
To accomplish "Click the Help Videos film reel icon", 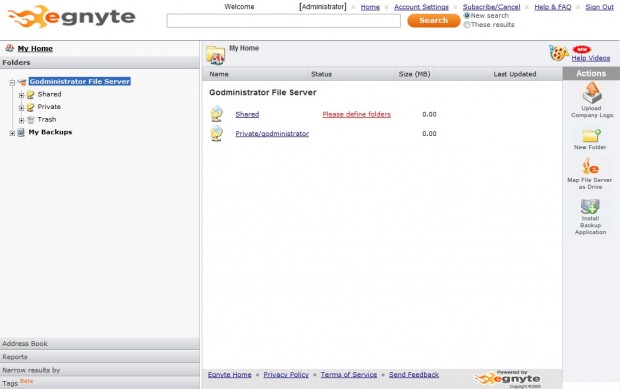I will (558, 53).
